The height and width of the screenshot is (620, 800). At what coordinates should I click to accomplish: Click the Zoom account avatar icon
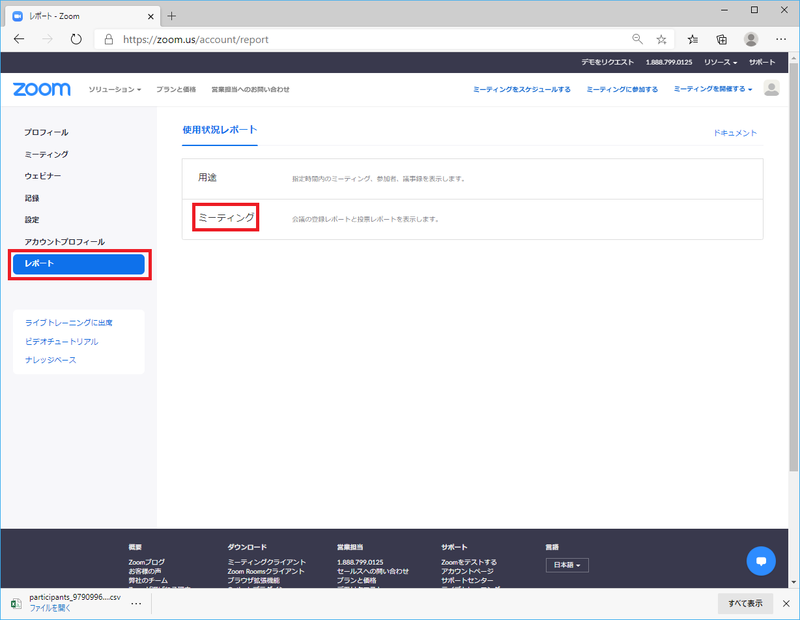pyautogui.click(x=771, y=88)
